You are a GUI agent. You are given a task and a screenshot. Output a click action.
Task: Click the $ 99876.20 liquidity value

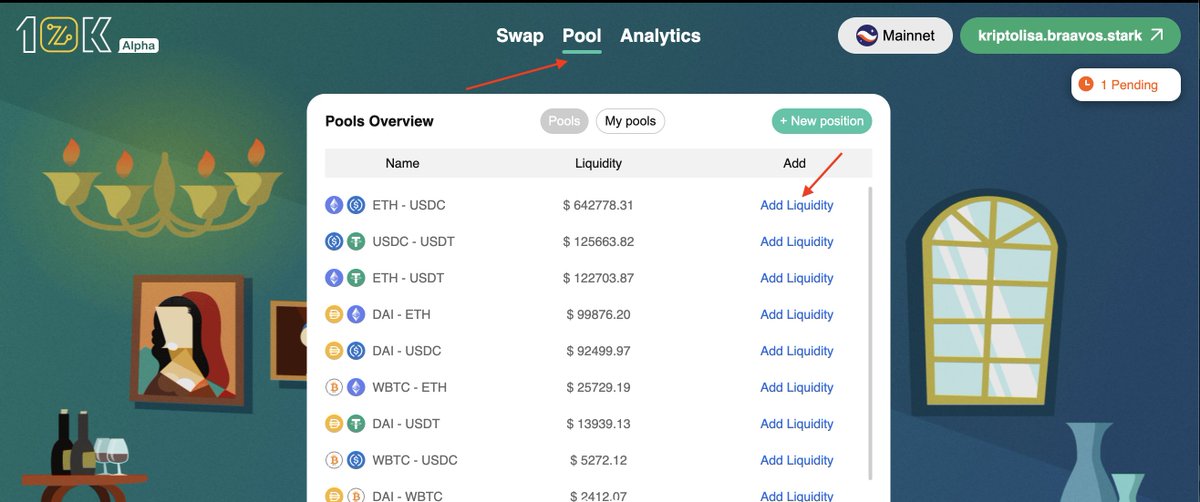598,314
